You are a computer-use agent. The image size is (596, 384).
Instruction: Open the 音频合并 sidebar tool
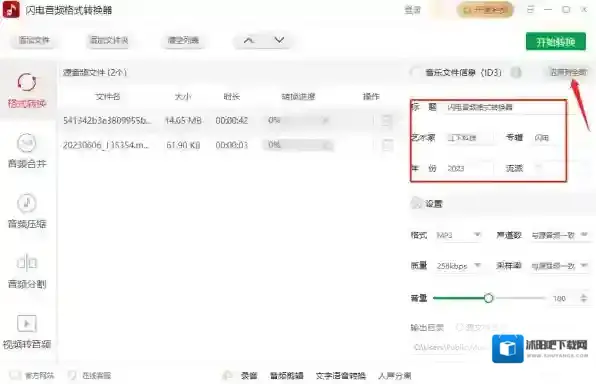click(27, 151)
